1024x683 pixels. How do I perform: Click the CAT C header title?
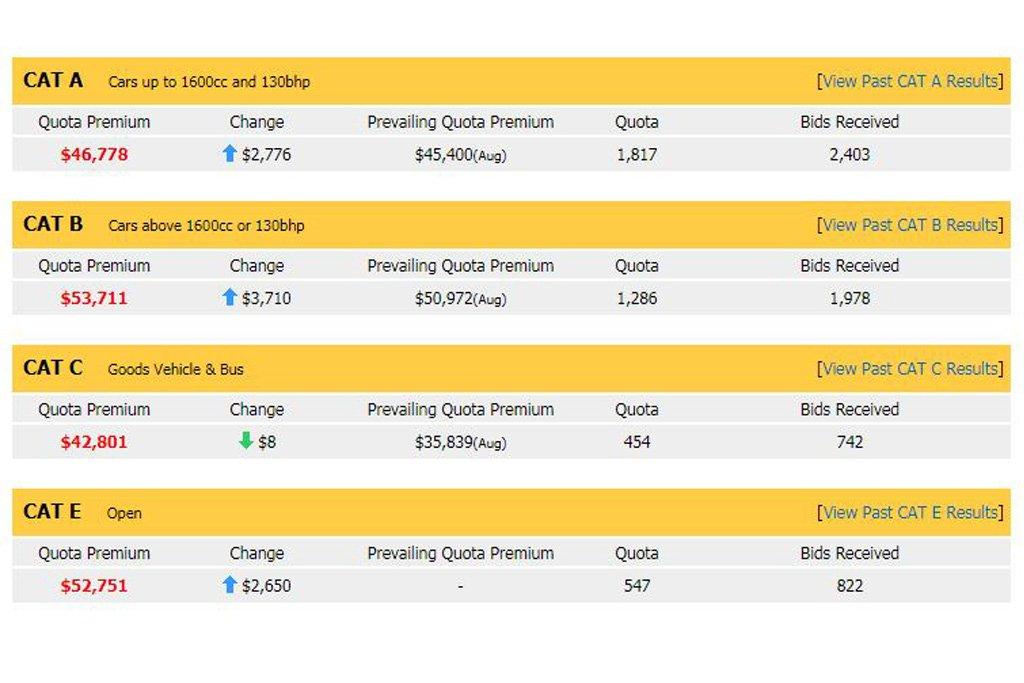(53, 368)
